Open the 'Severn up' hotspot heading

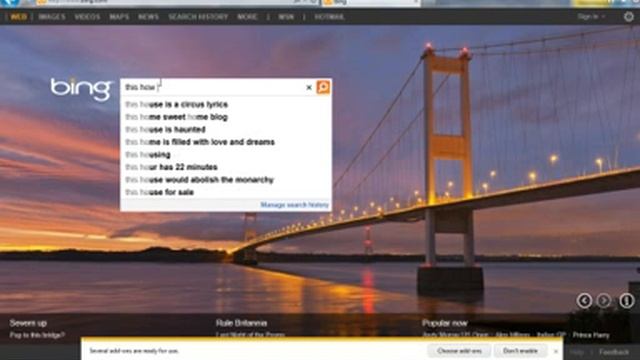(28, 323)
